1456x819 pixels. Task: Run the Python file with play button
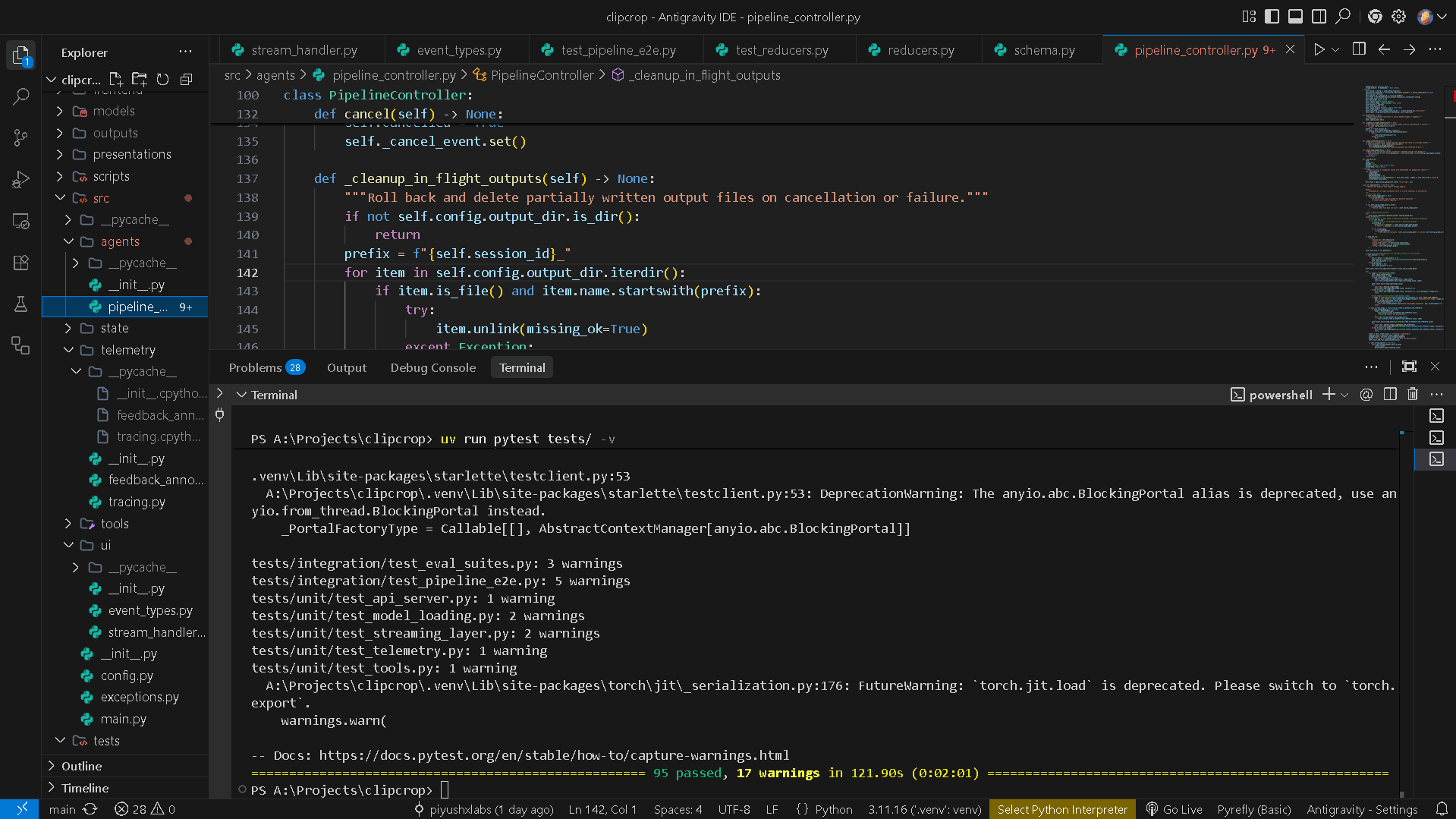[x=1319, y=49]
